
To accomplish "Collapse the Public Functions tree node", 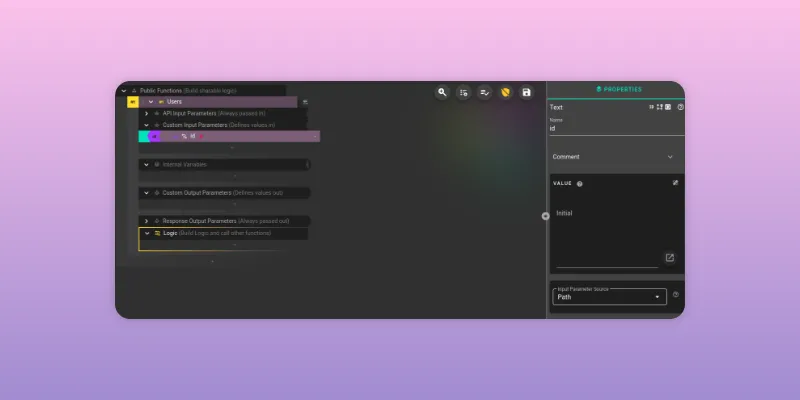I will (123, 90).
